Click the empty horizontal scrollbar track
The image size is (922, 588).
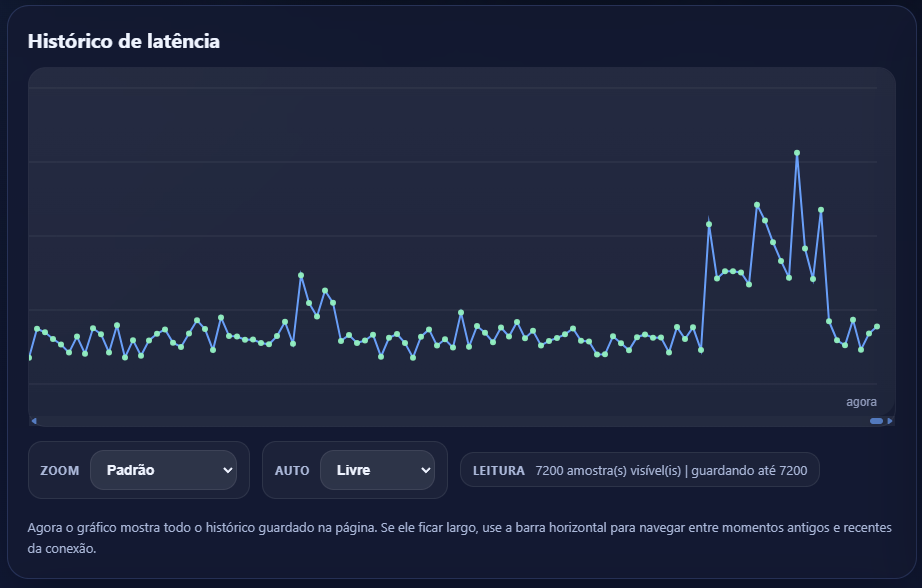click(x=450, y=421)
